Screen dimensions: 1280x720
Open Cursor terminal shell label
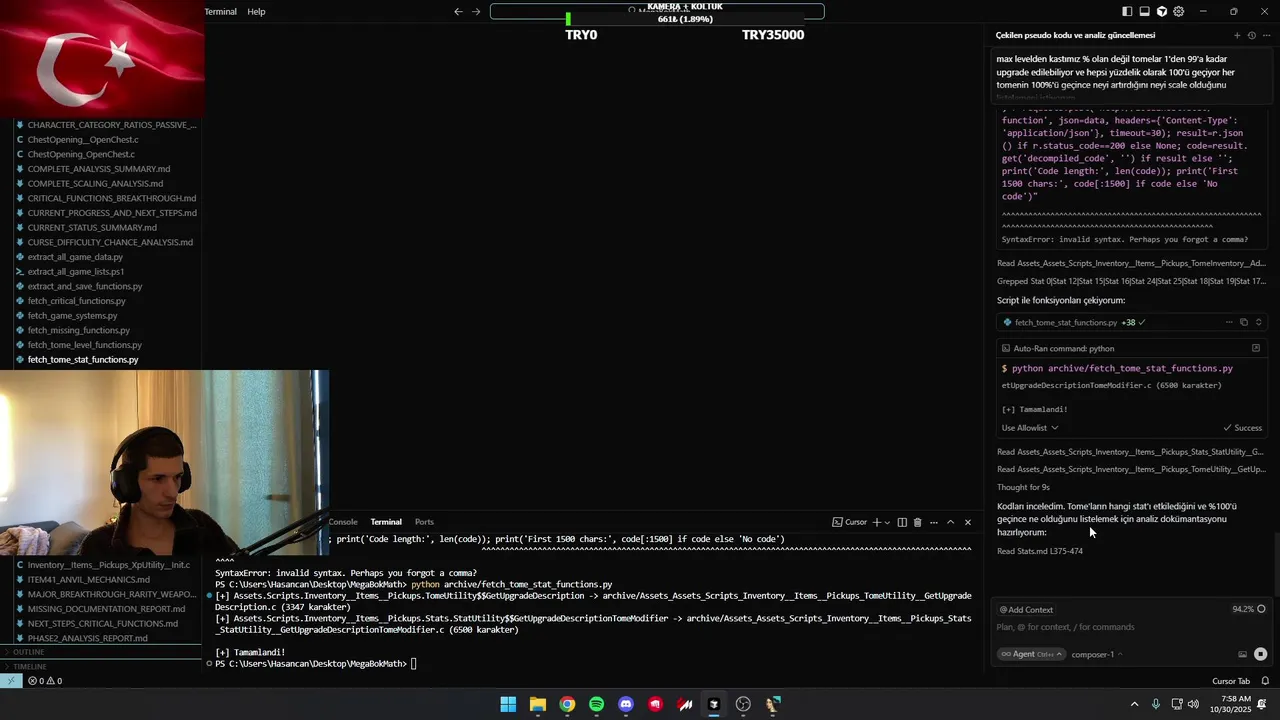click(850, 522)
